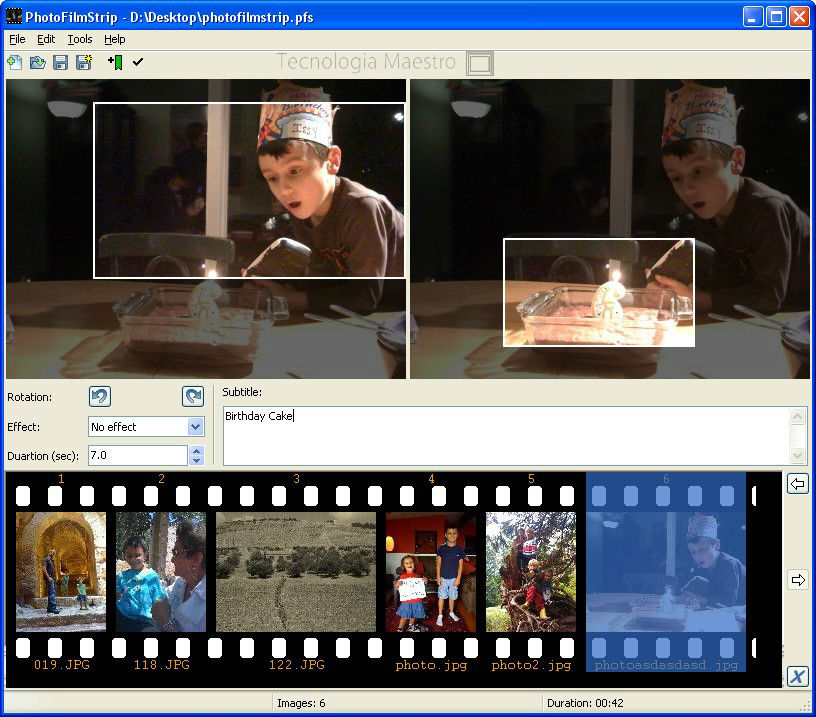Screen dimensions: 816x717
Task: Open the File menu
Action: tap(16, 39)
